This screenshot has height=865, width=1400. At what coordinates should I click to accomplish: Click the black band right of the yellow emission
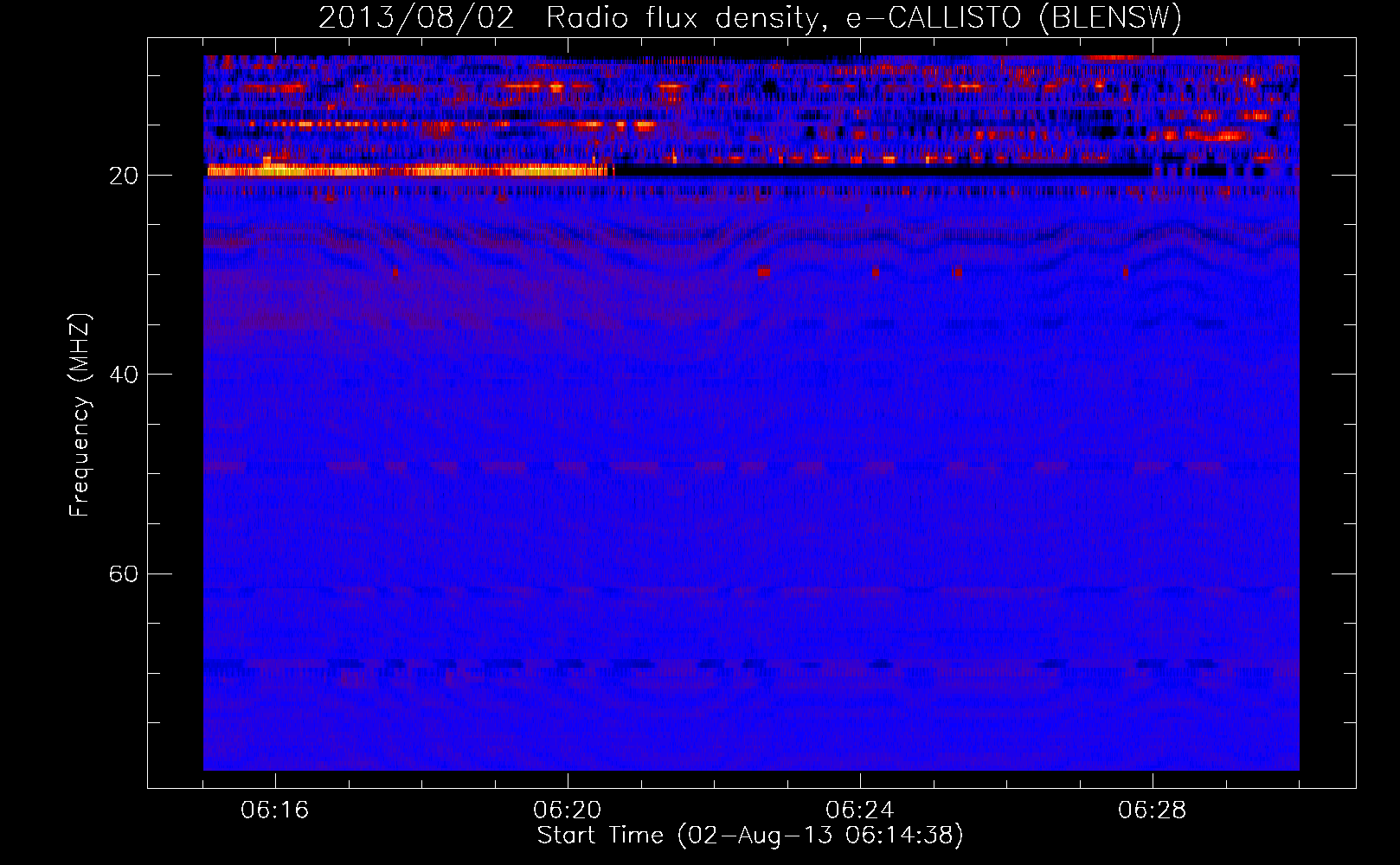[883, 171]
